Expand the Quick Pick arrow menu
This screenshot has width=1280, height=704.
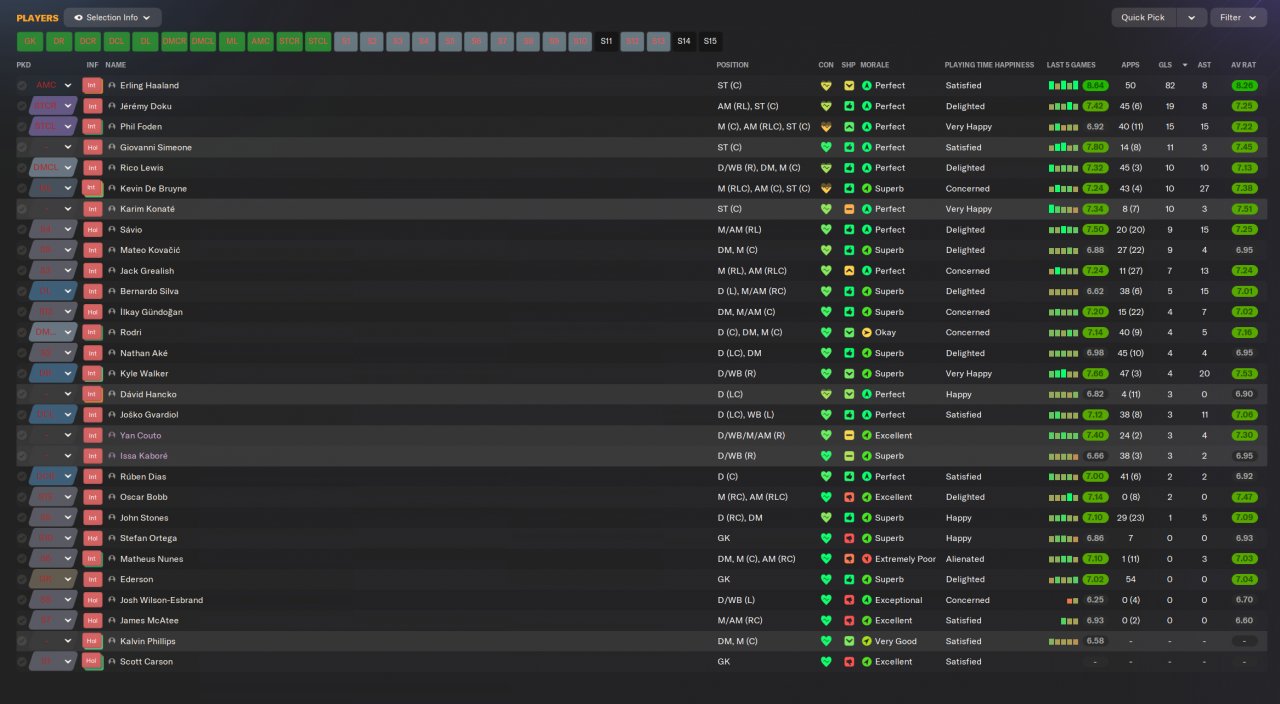[x=1192, y=17]
